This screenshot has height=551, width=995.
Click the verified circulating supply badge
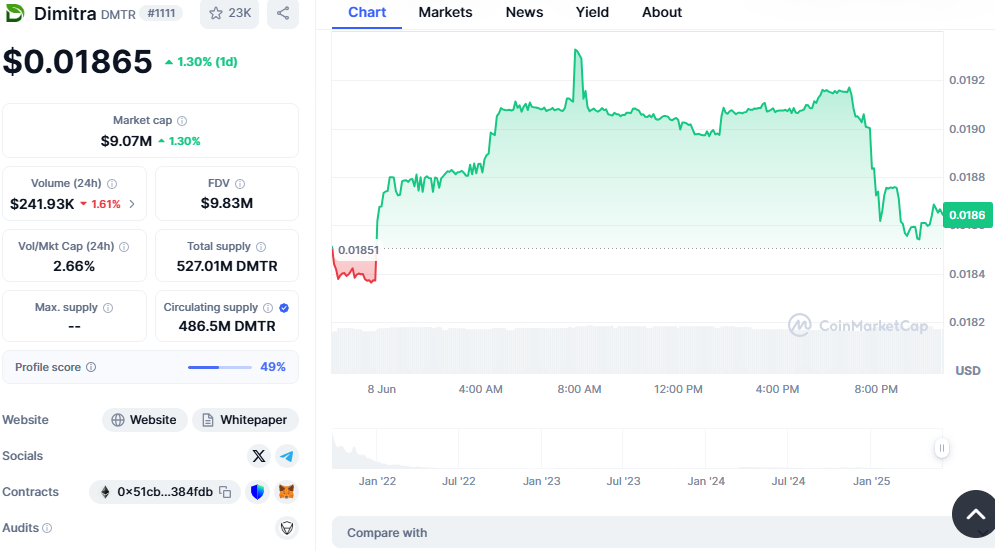284,308
